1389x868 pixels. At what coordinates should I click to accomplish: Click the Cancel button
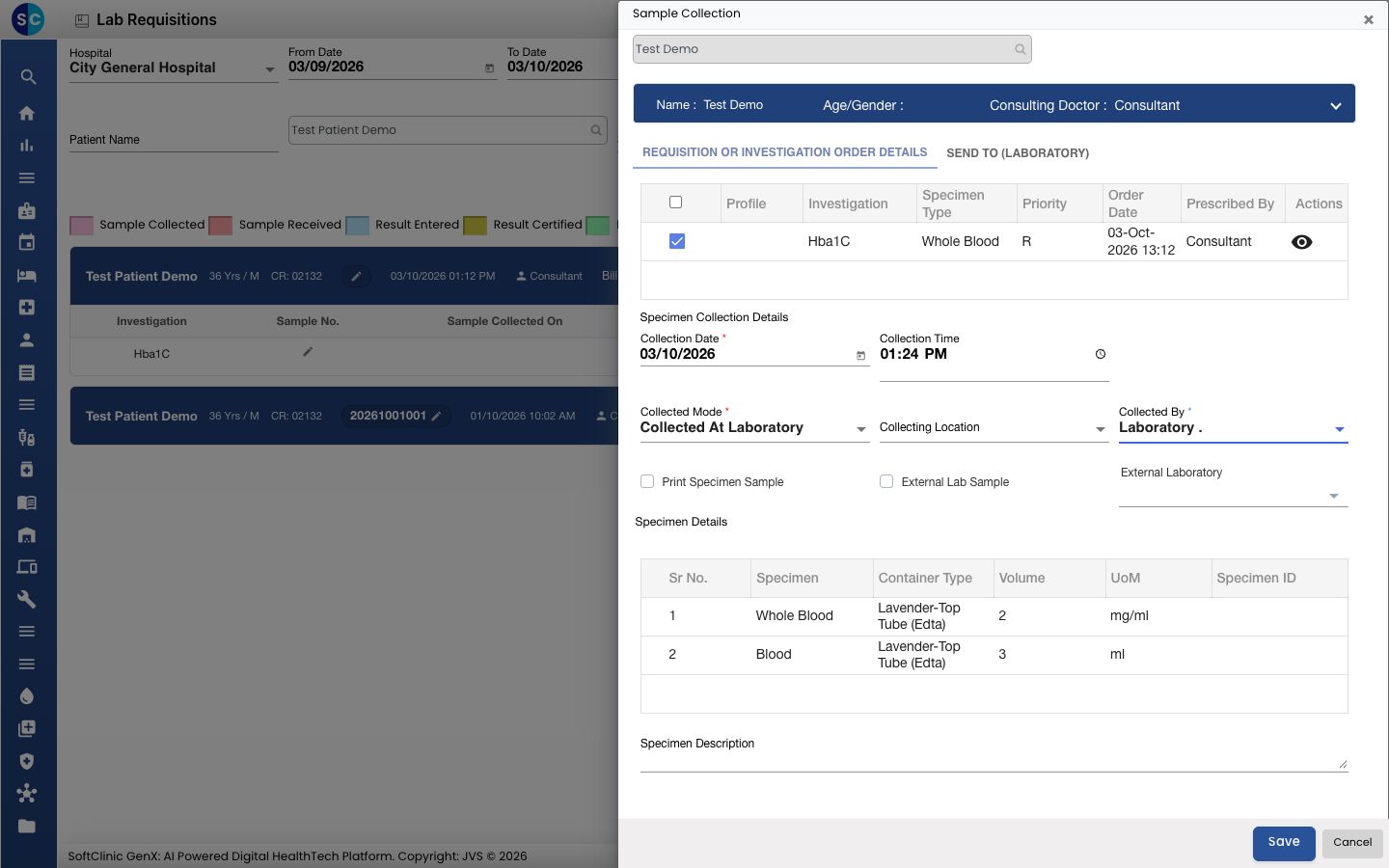[1352, 842]
